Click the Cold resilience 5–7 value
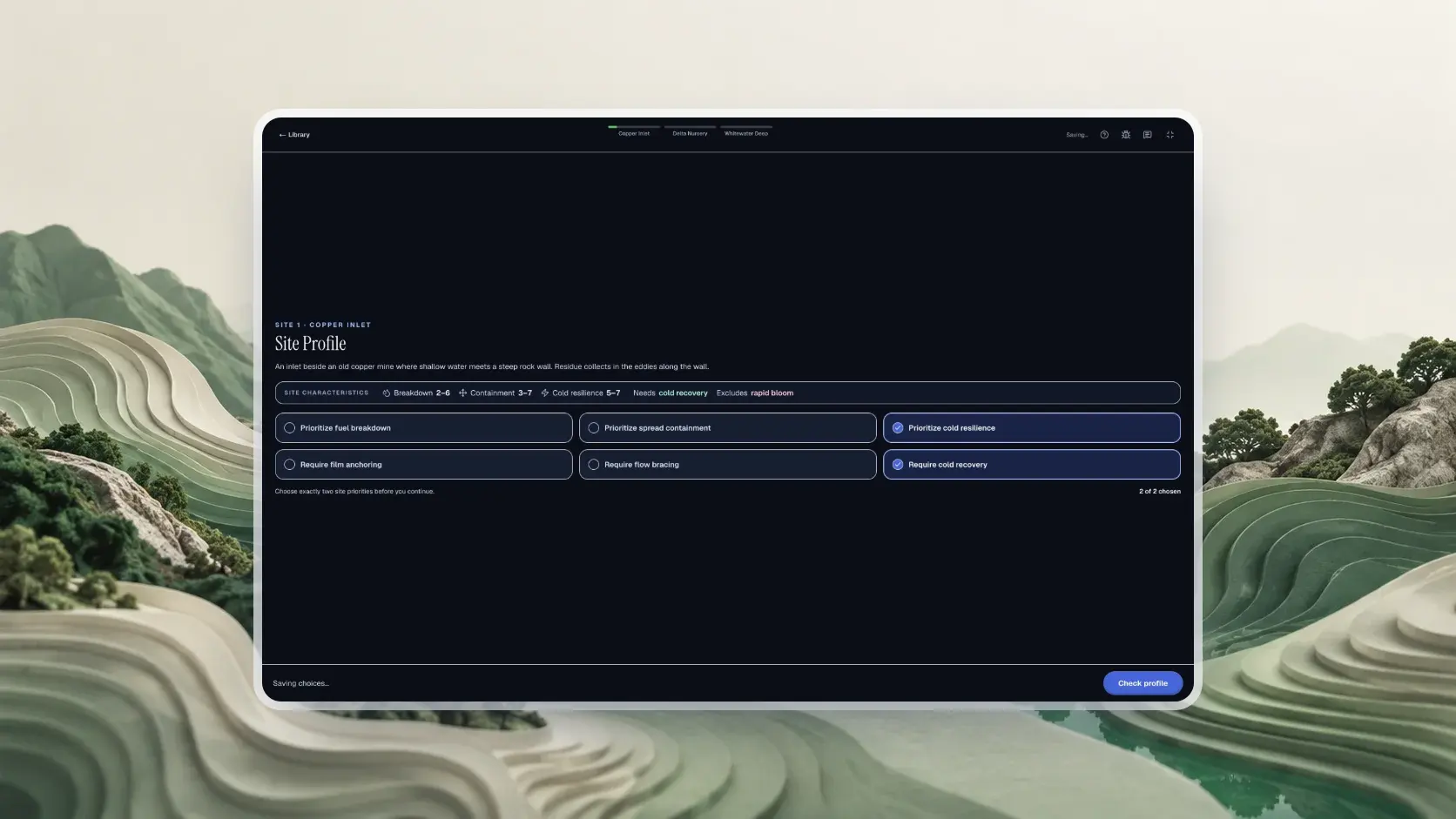Image resolution: width=1456 pixels, height=819 pixels. 613,393
